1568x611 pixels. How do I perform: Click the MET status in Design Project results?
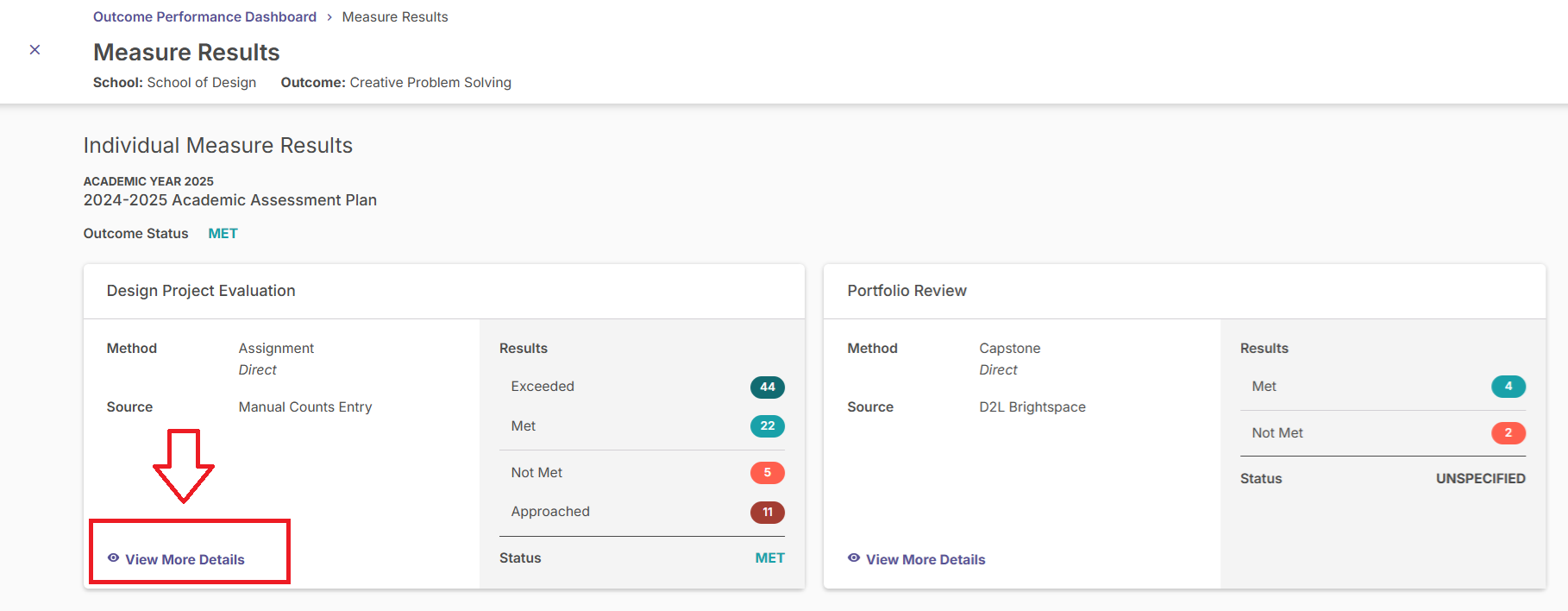[770, 558]
